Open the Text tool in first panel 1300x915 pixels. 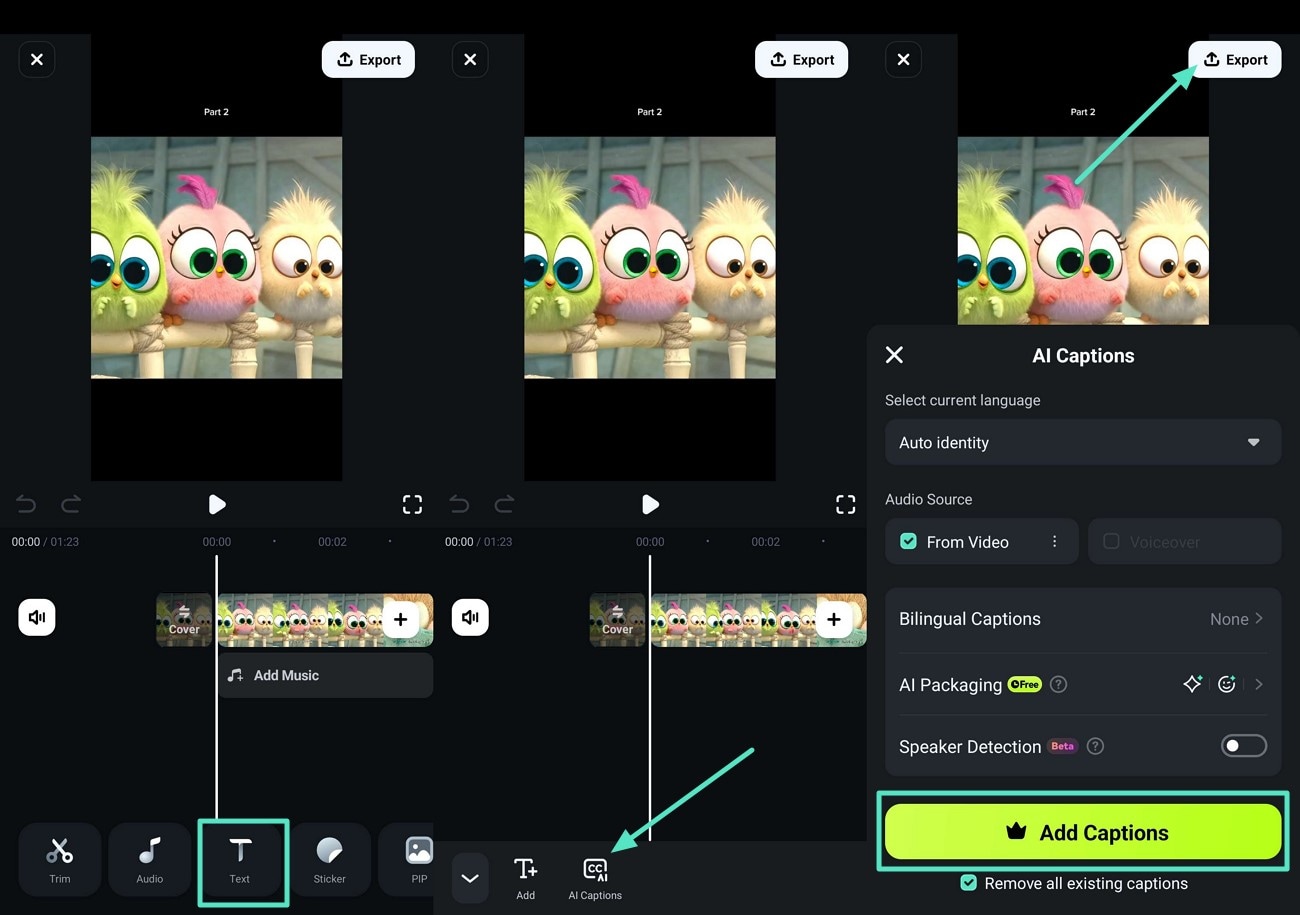coord(240,859)
